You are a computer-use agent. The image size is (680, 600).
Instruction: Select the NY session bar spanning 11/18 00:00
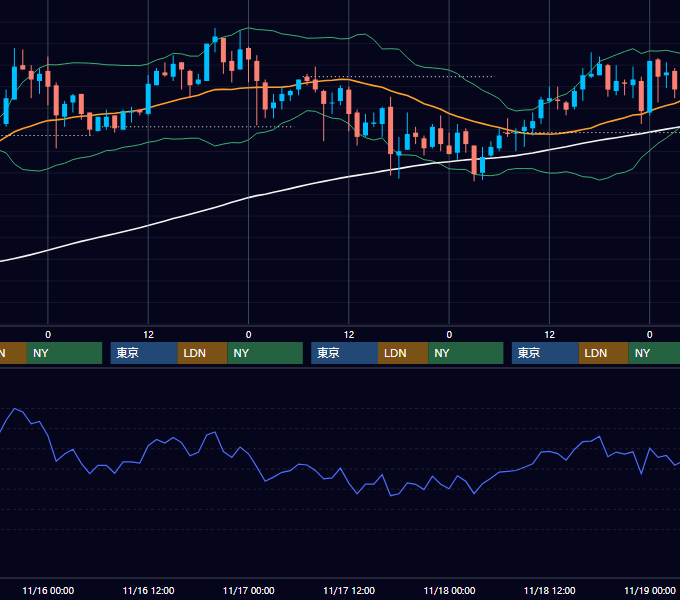466,353
